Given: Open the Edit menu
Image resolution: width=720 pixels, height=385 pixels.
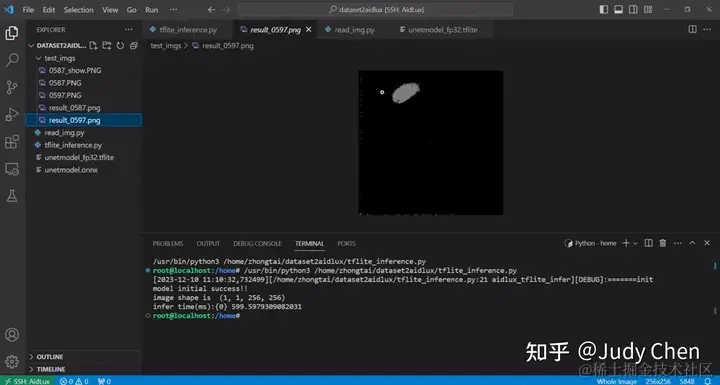Looking at the screenshot, I should pyautogui.click(x=49, y=10).
